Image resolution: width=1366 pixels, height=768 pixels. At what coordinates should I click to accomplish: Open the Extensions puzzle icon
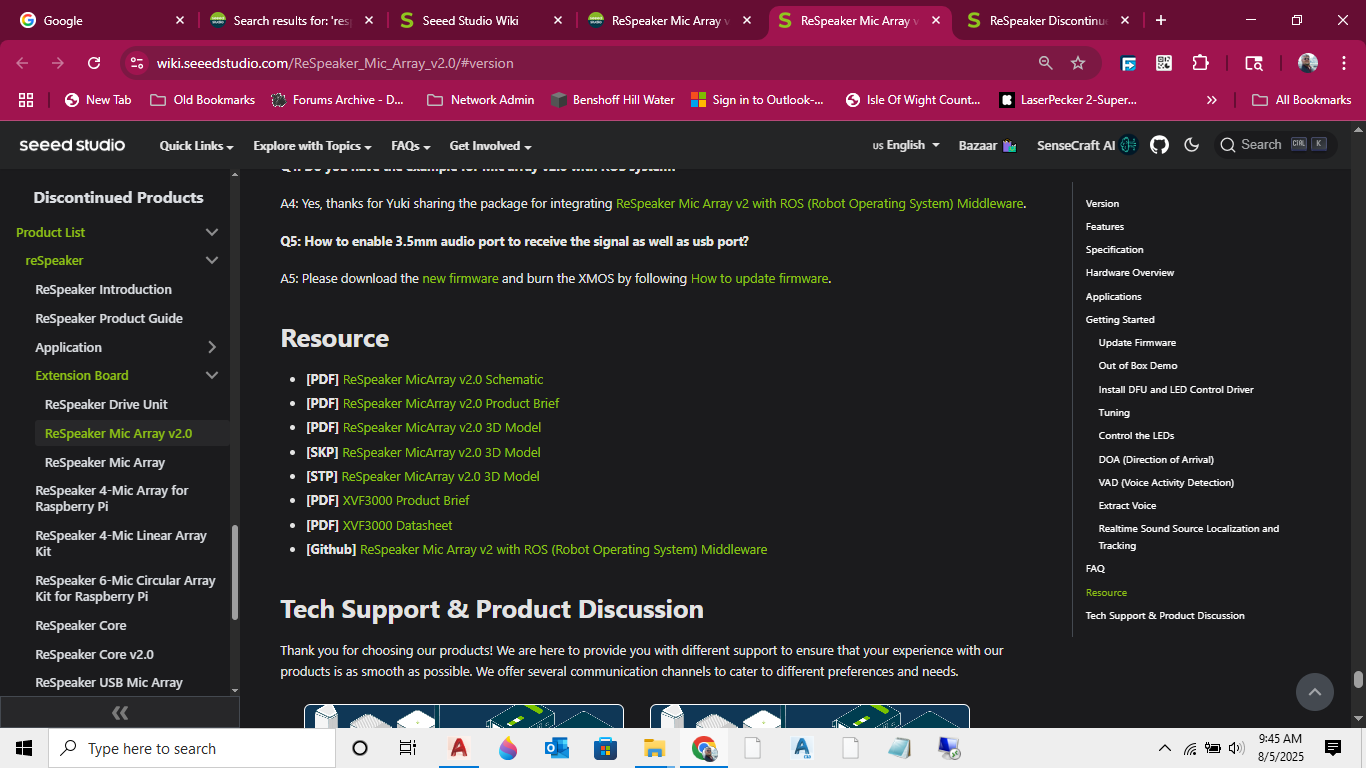[x=1200, y=63]
